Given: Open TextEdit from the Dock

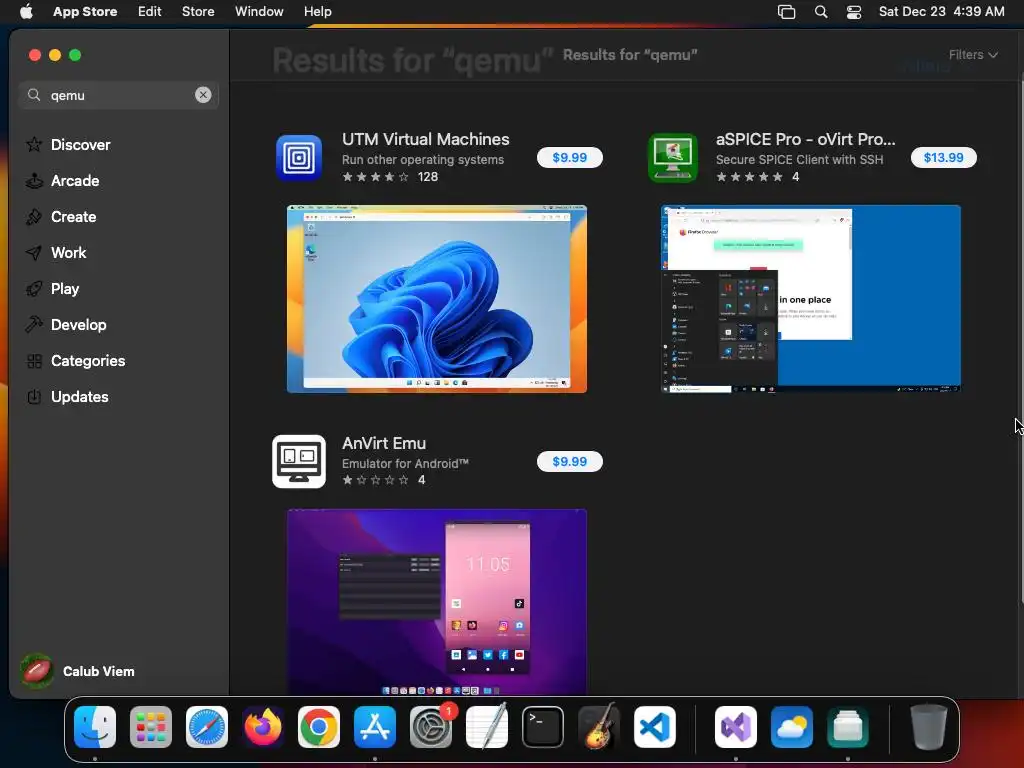Looking at the screenshot, I should coord(487,726).
